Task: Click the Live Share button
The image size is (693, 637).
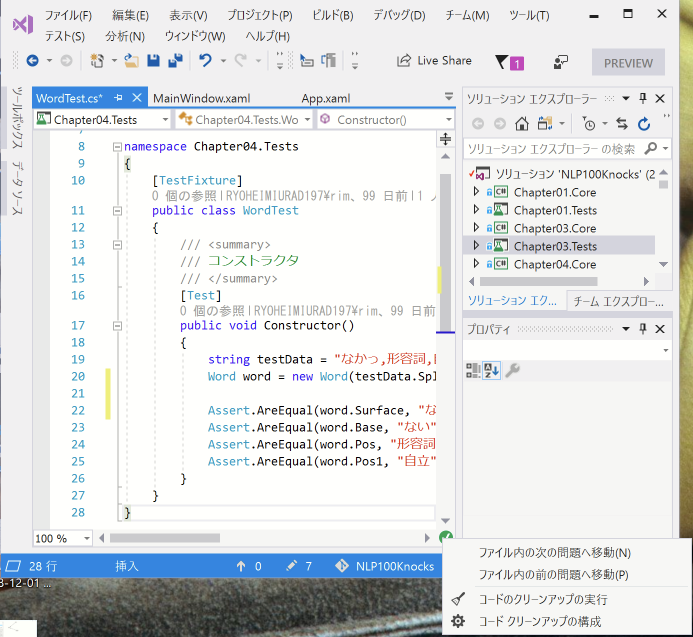Action: (x=434, y=61)
